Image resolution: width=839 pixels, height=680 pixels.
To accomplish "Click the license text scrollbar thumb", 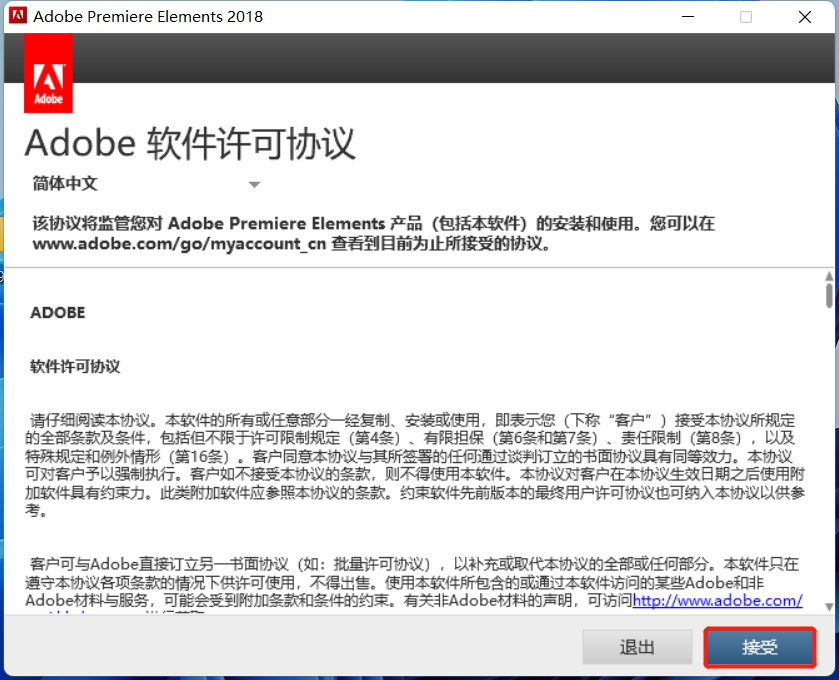I will 828,296.
